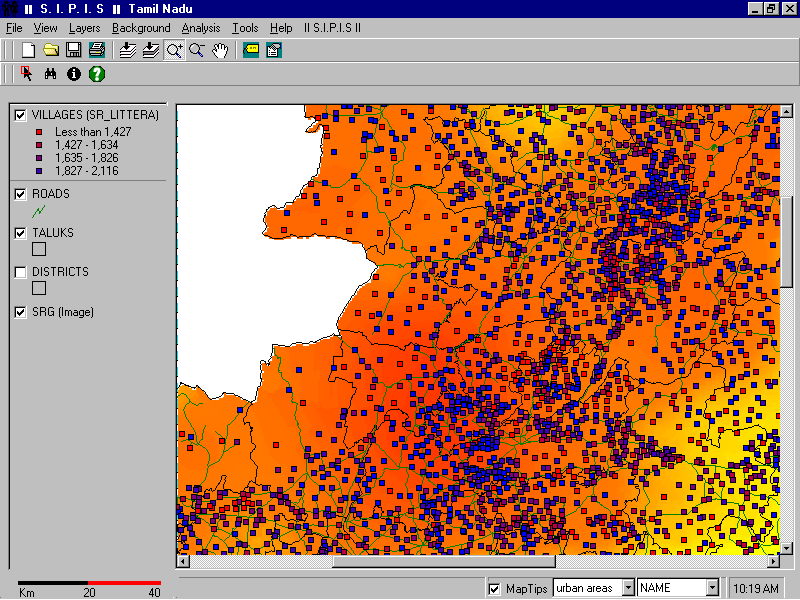
Task: Click the '10:19 AM' clock panel
Action: coord(756,588)
